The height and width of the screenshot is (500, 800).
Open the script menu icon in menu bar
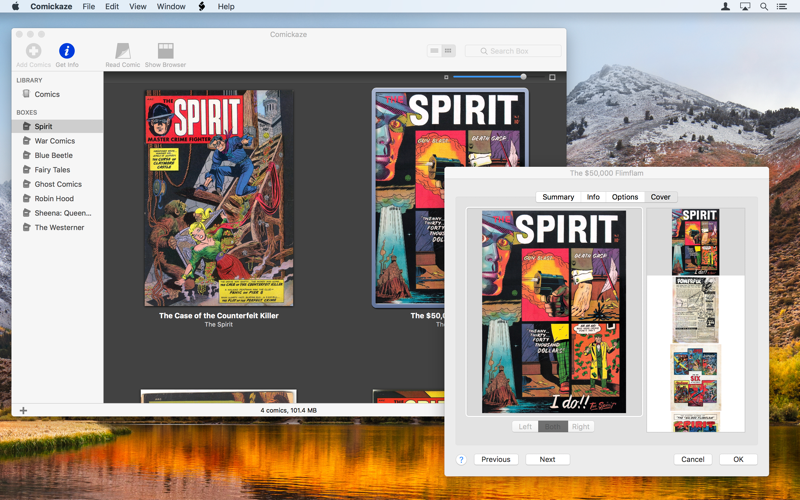coord(202,6)
